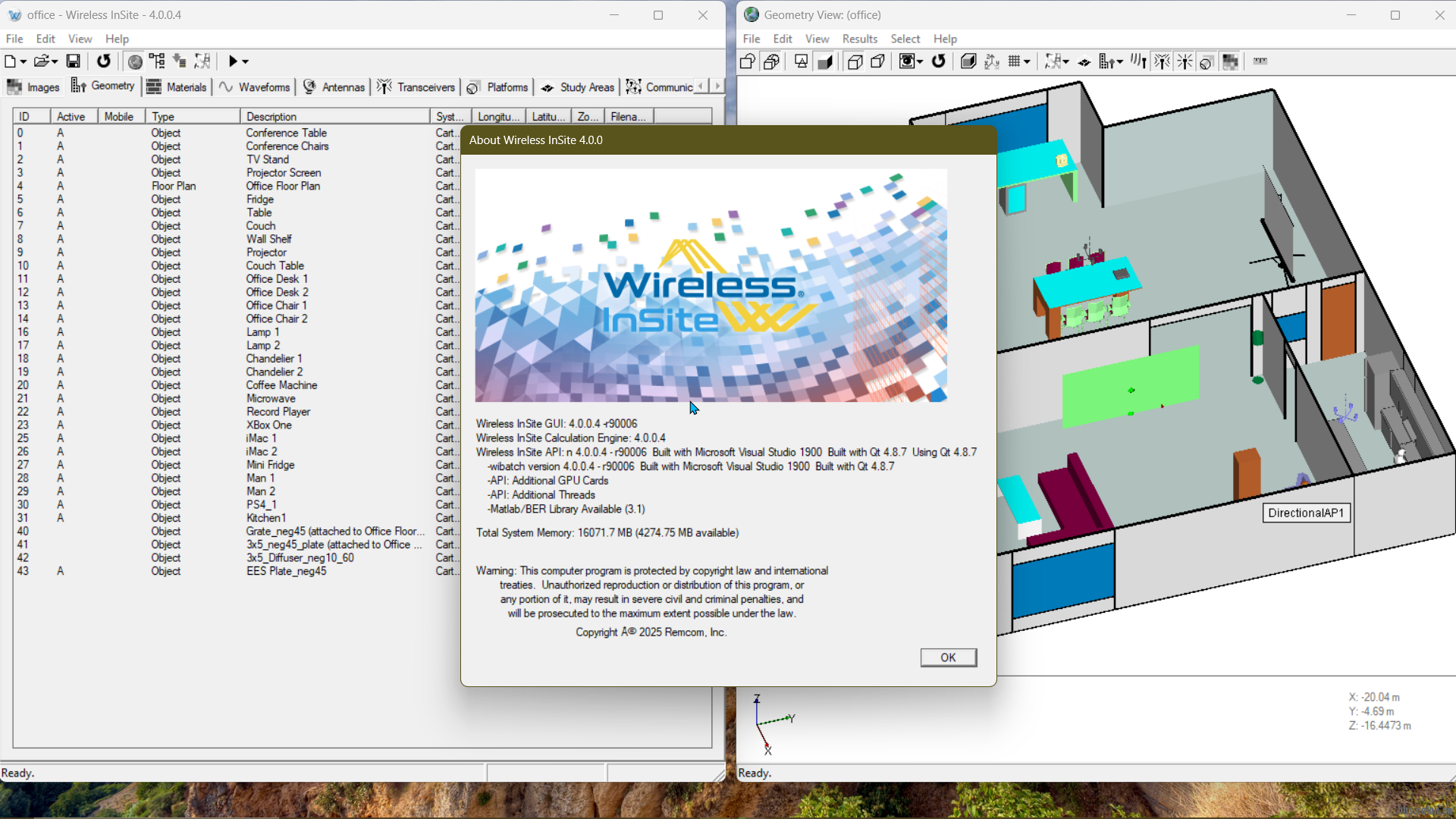Switch to the Images tab
The width and height of the screenshot is (1456, 819).
click(x=33, y=87)
